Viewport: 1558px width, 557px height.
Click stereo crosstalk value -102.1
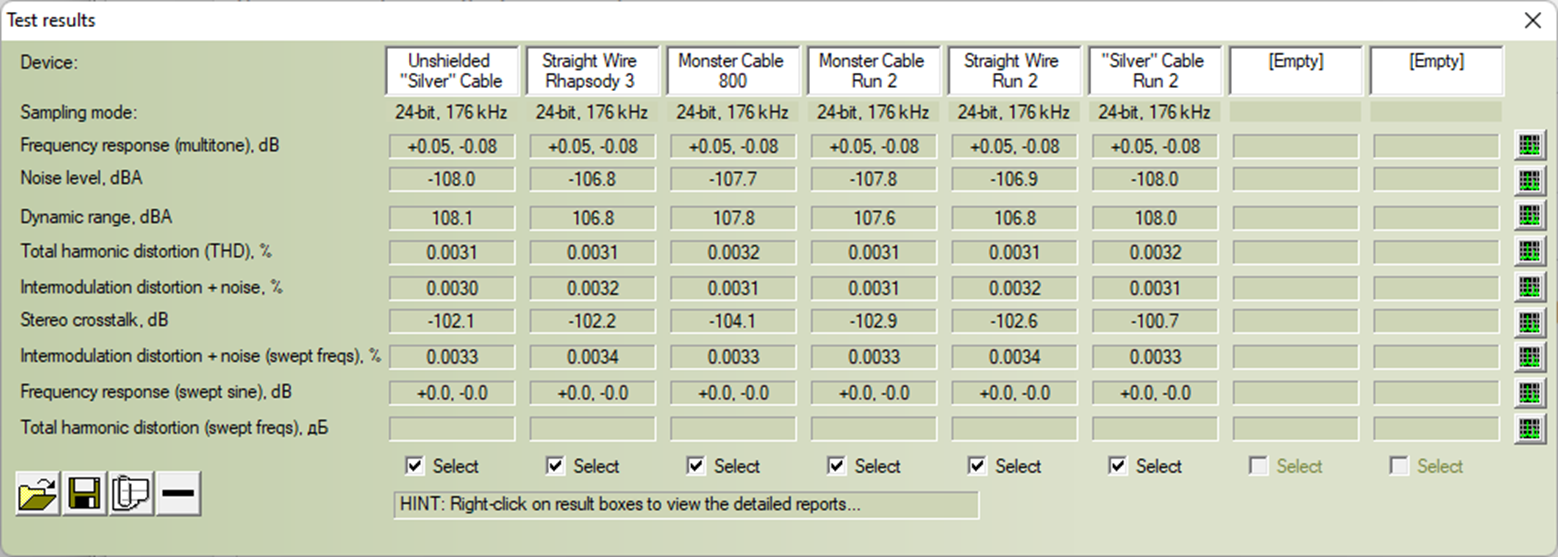coord(452,322)
